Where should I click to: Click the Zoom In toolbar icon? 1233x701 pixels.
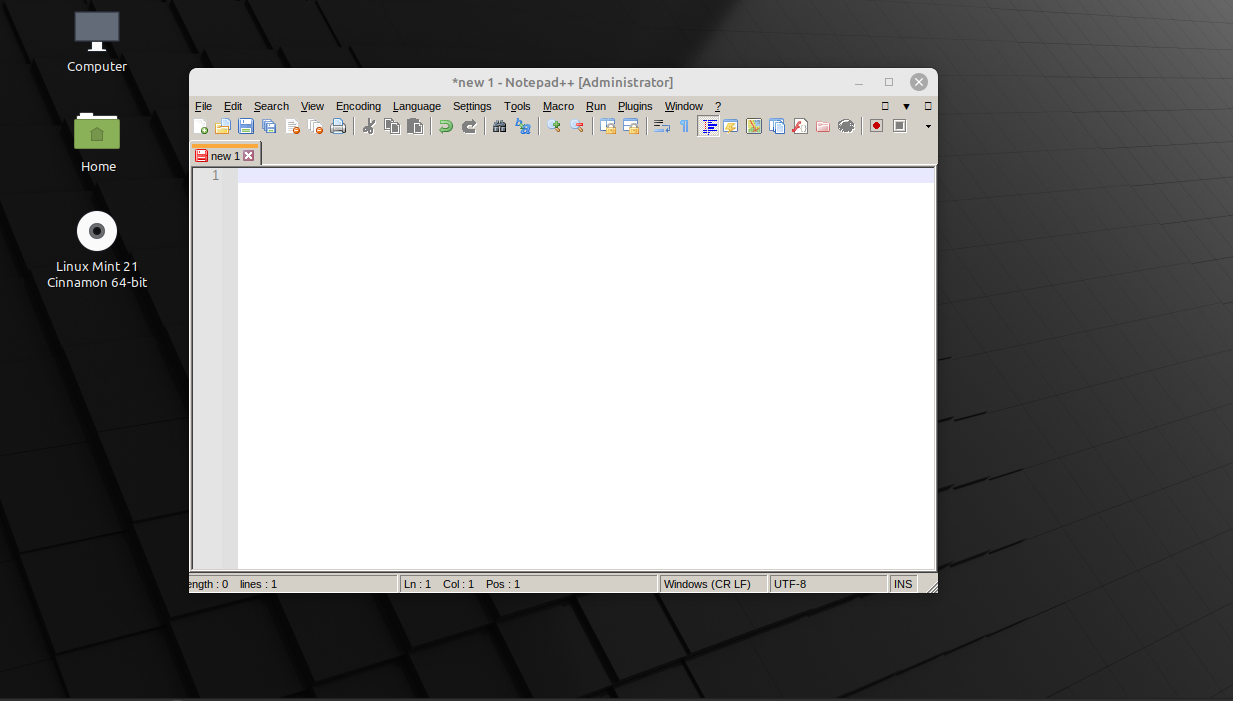tap(553, 126)
